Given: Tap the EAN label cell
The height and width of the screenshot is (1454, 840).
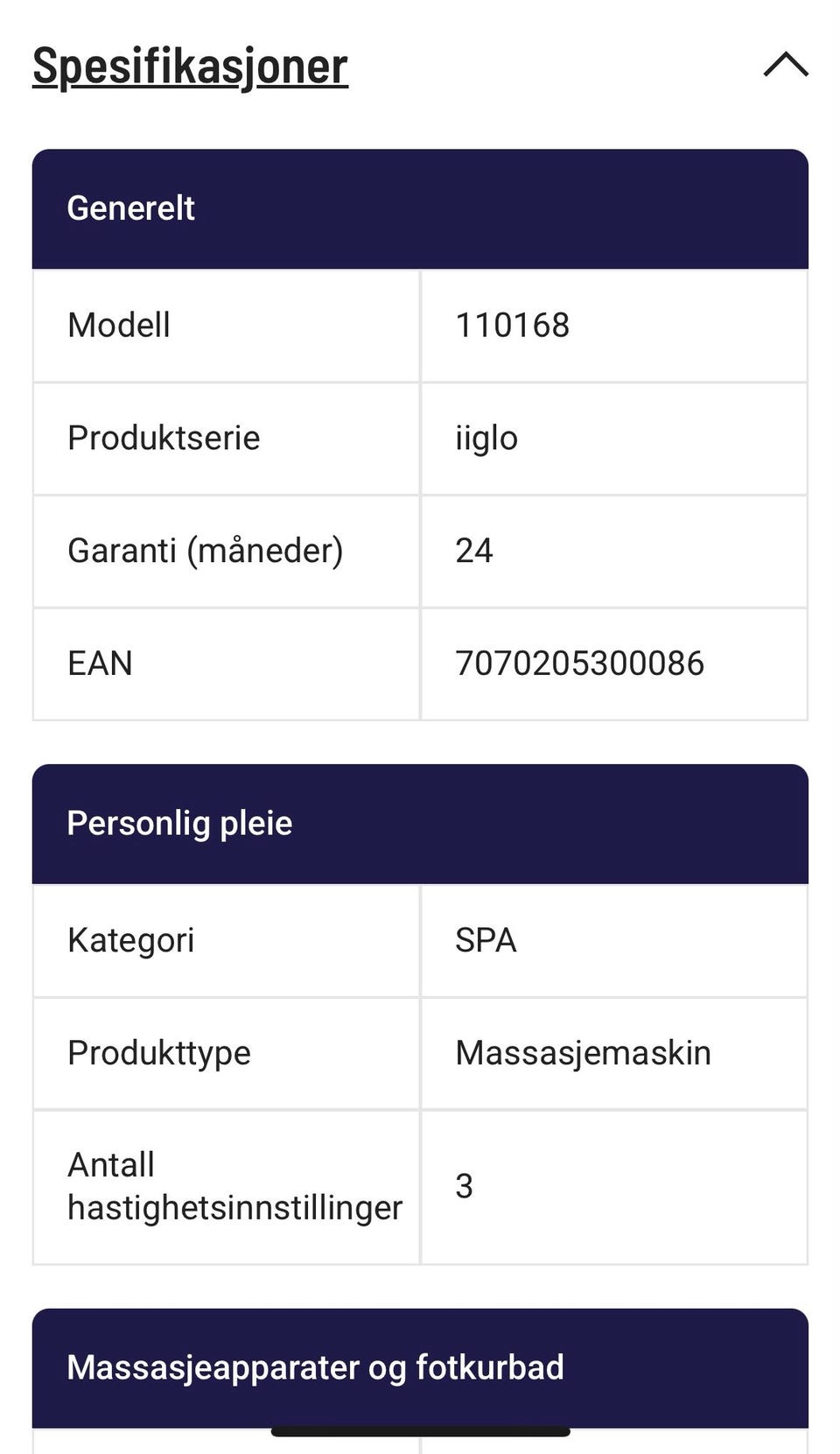Looking at the screenshot, I should (x=100, y=664).
